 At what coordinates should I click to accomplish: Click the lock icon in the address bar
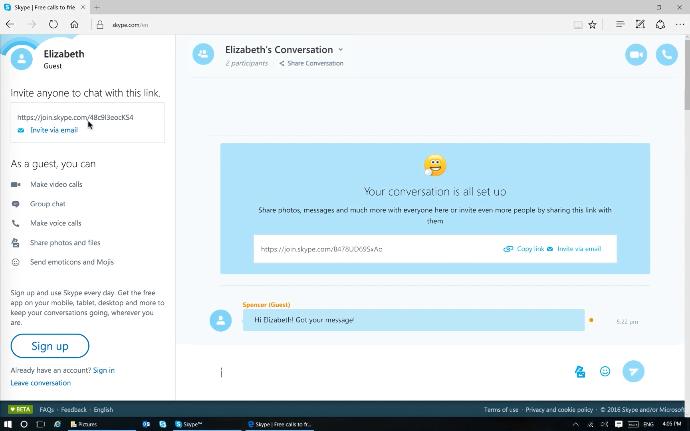click(x=100, y=25)
